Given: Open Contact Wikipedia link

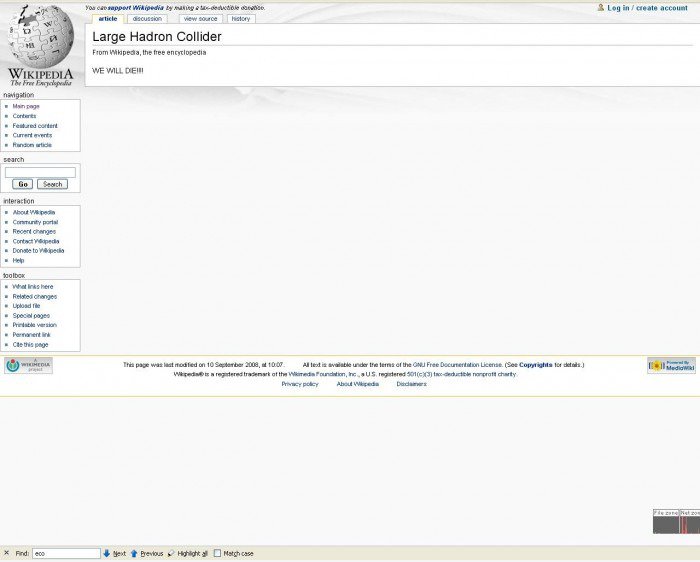Looking at the screenshot, I should pos(36,241).
